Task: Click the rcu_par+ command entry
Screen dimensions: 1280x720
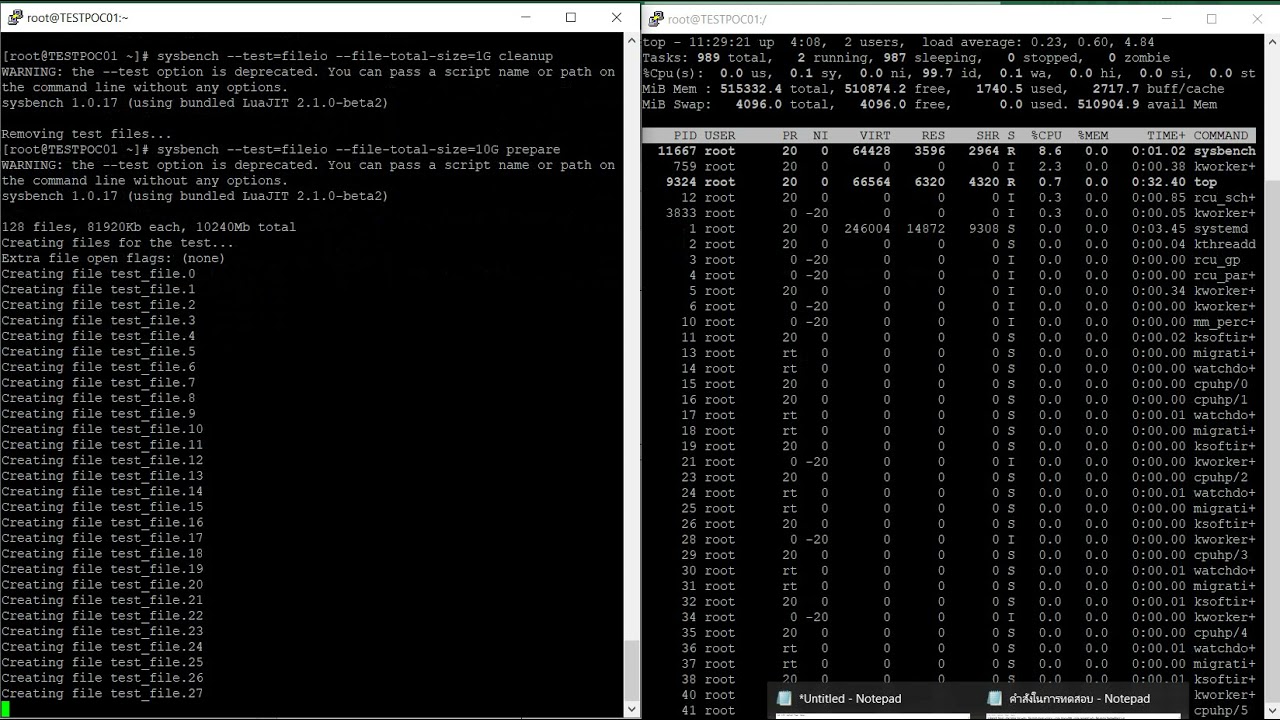Action: [1224, 275]
